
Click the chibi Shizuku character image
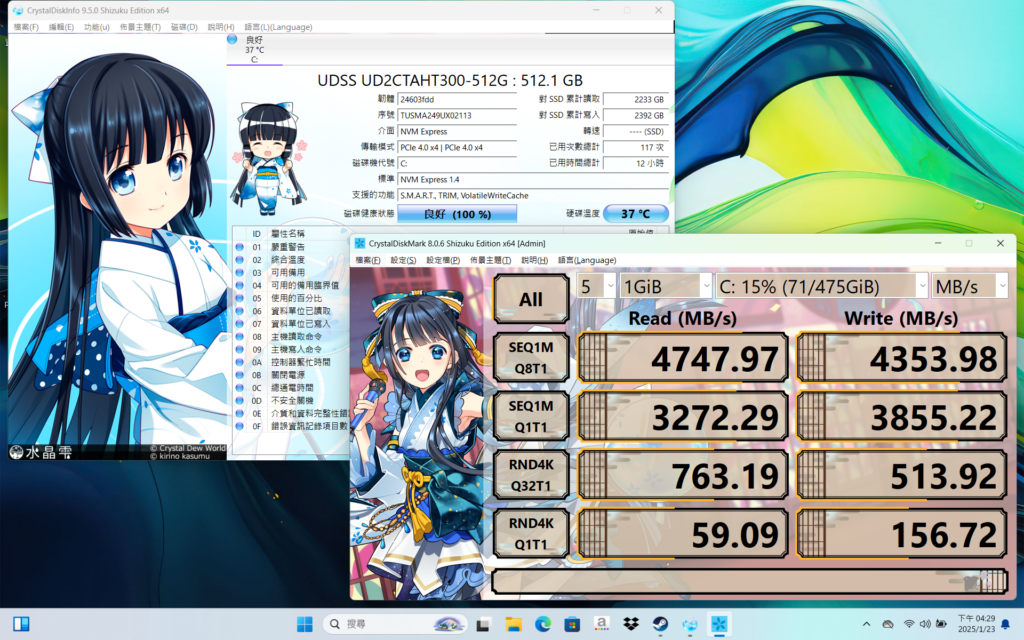pos(268,158)
